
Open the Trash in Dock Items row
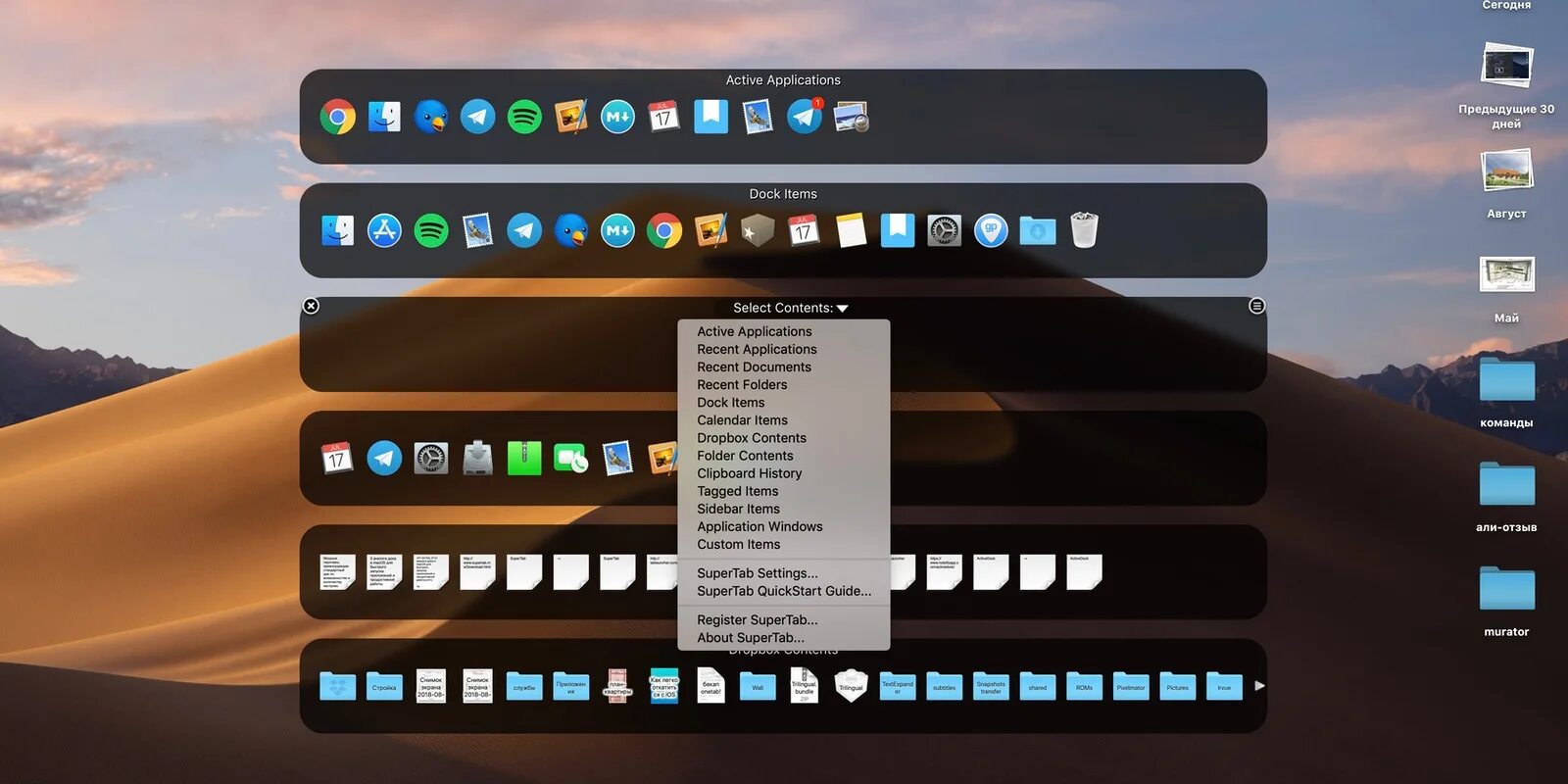point(1084,231)
